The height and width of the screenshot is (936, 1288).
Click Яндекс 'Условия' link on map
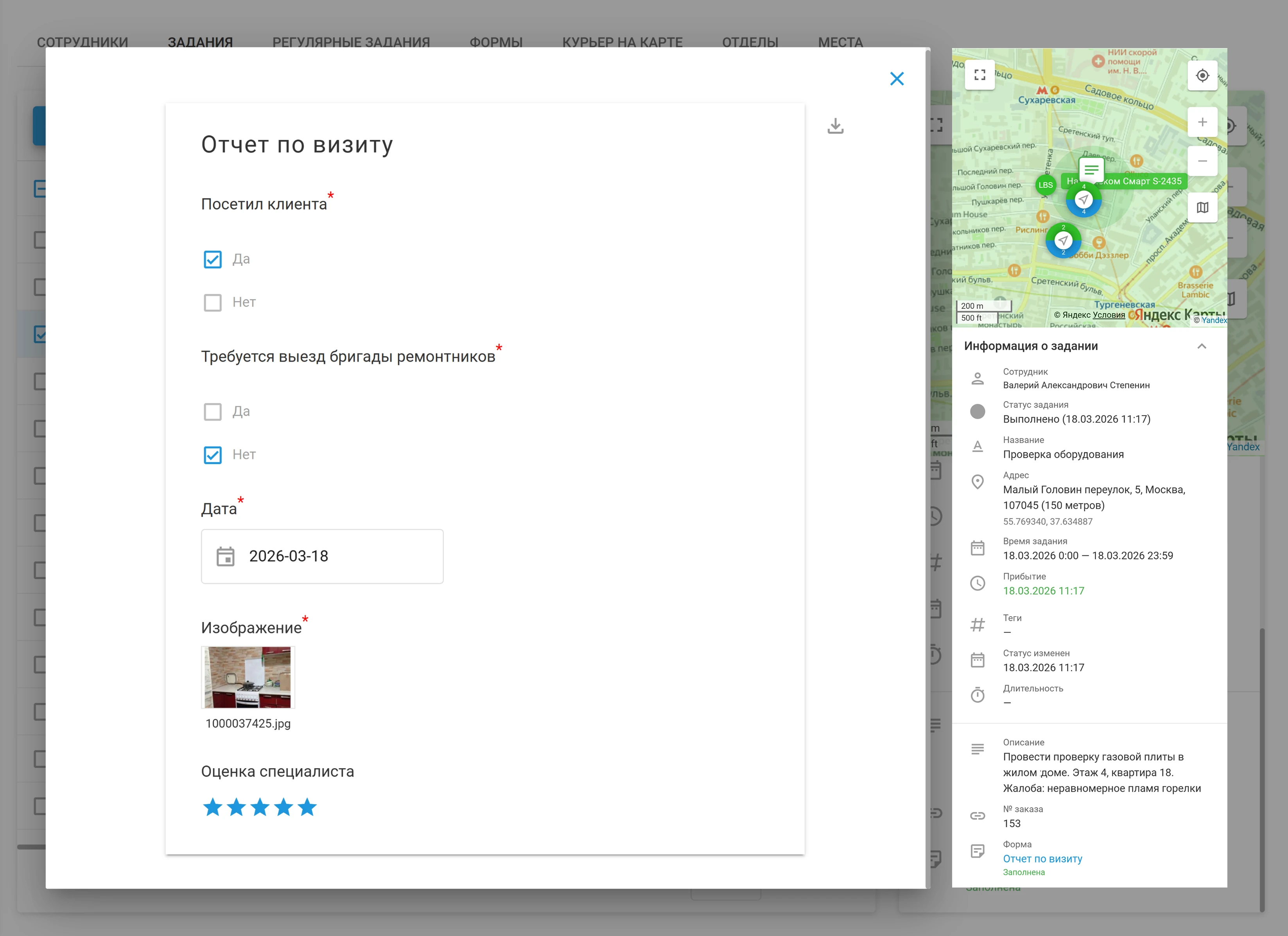1109,315
